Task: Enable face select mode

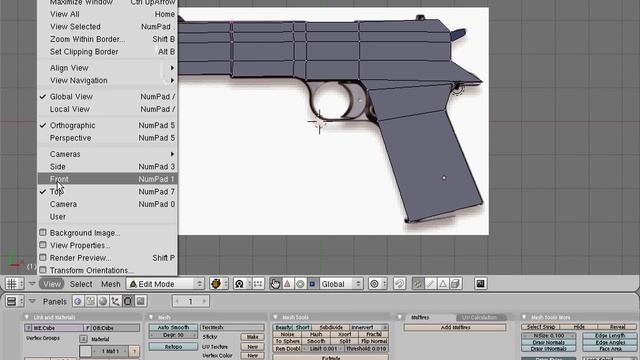Action: [x=443, y=284]
